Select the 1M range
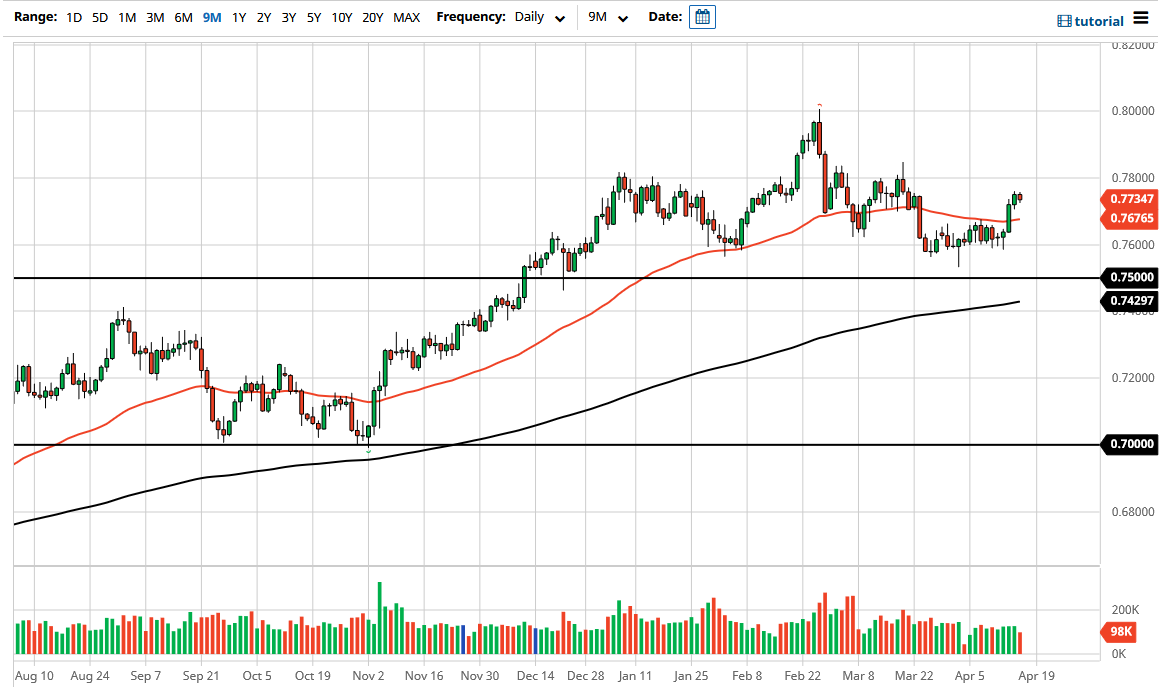Image resolution: width=1165 pixels, height=698 pixels. click(x=127, y=17)
